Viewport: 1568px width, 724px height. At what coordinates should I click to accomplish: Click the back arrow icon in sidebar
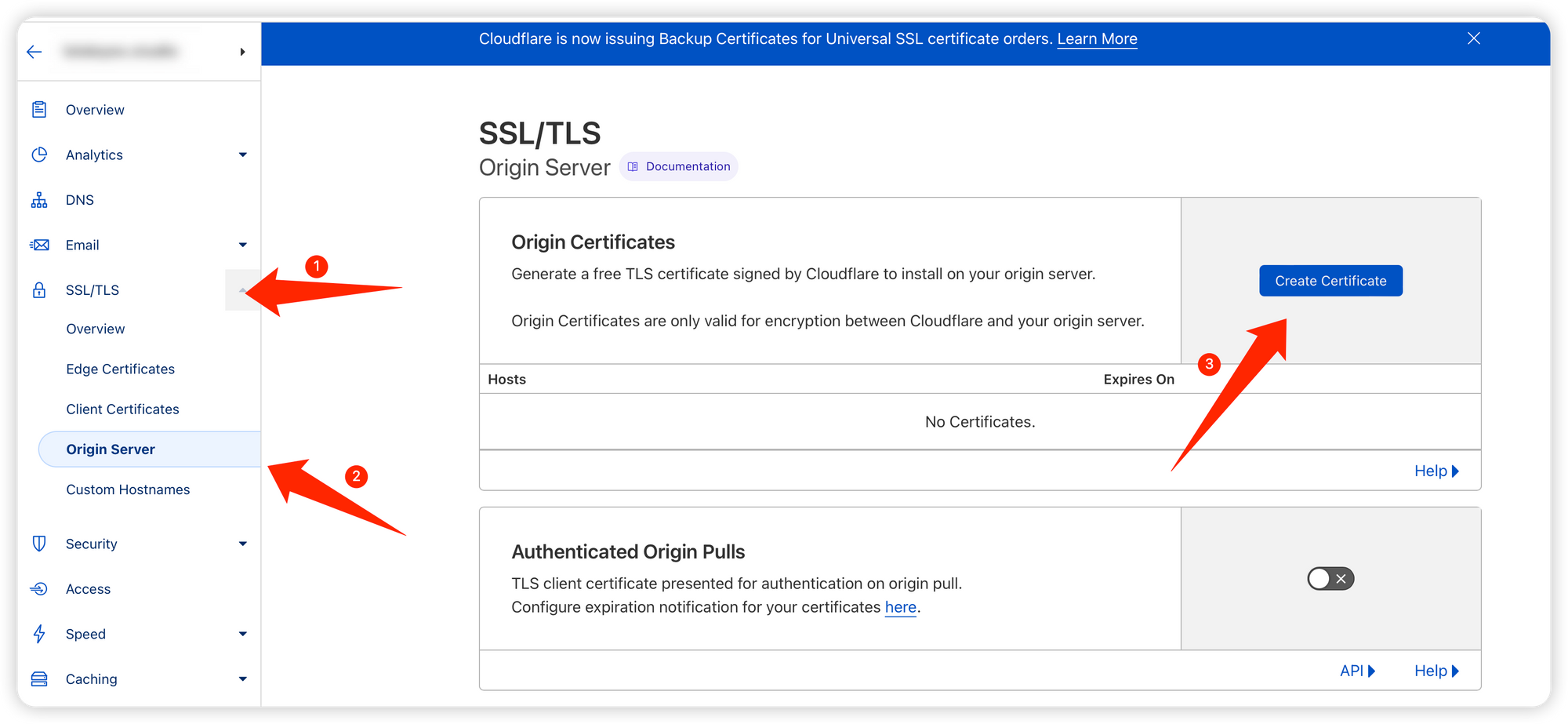tap(34, 52)
